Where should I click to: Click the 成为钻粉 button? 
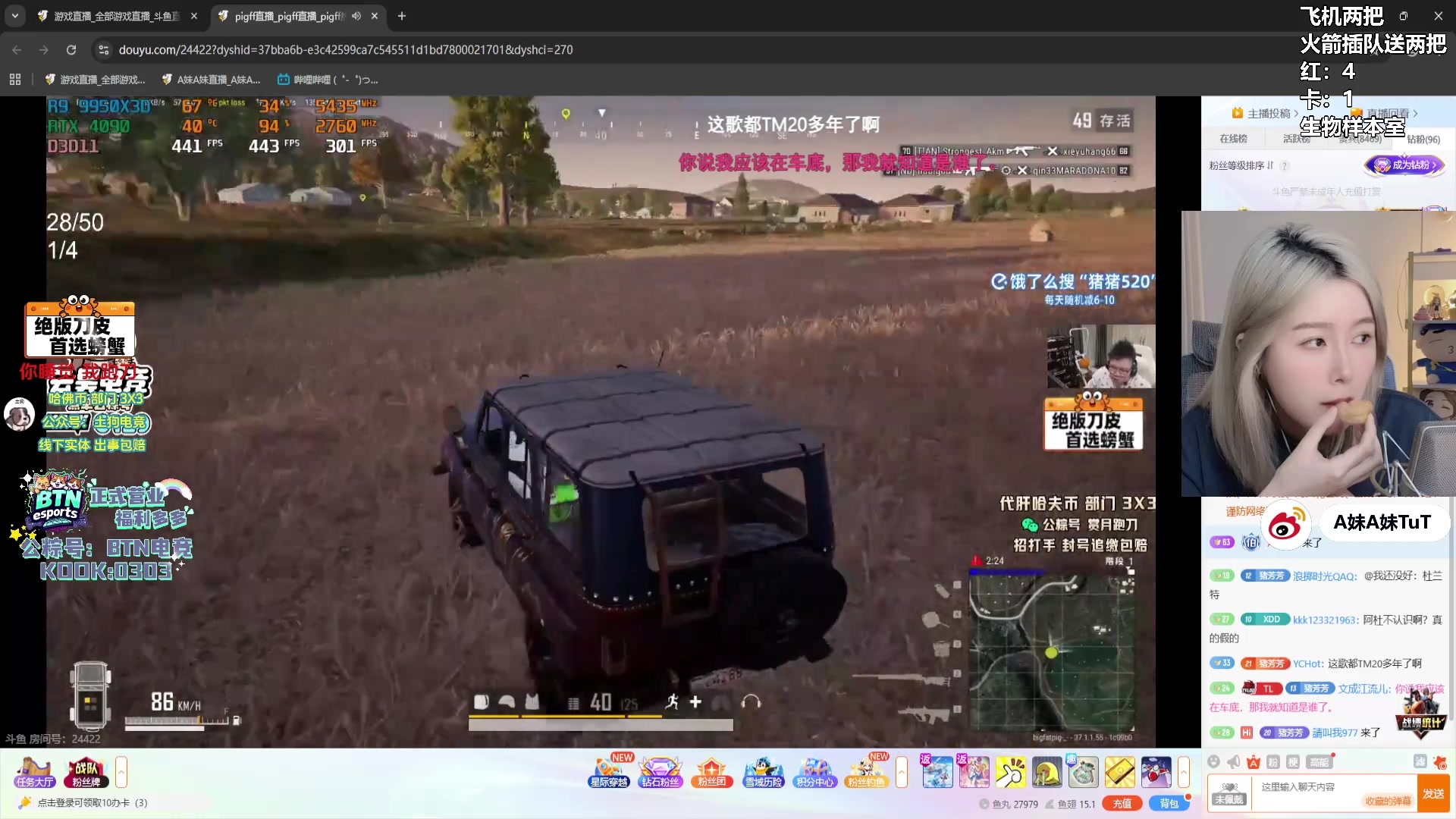[x=1405, y=165]
